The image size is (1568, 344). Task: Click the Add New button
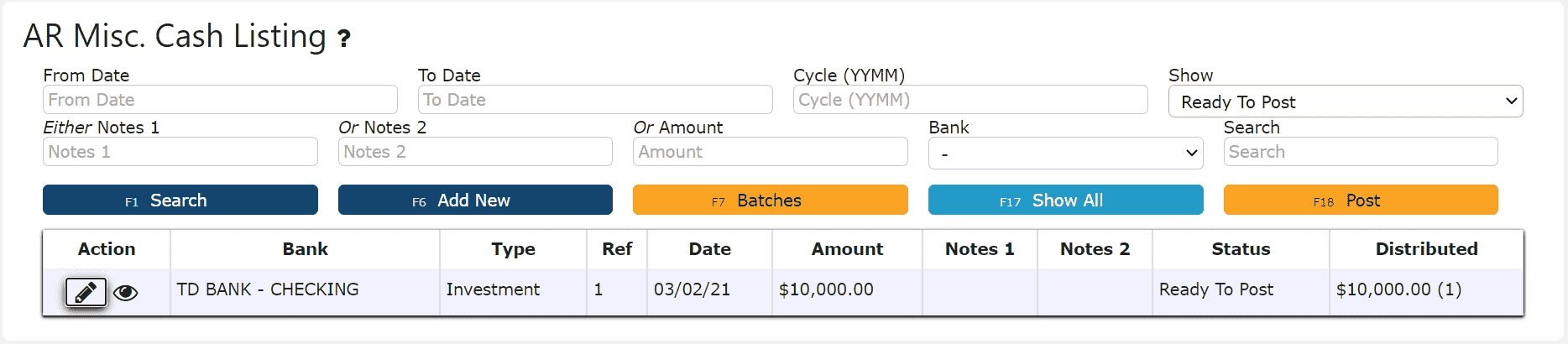point(475,200)
